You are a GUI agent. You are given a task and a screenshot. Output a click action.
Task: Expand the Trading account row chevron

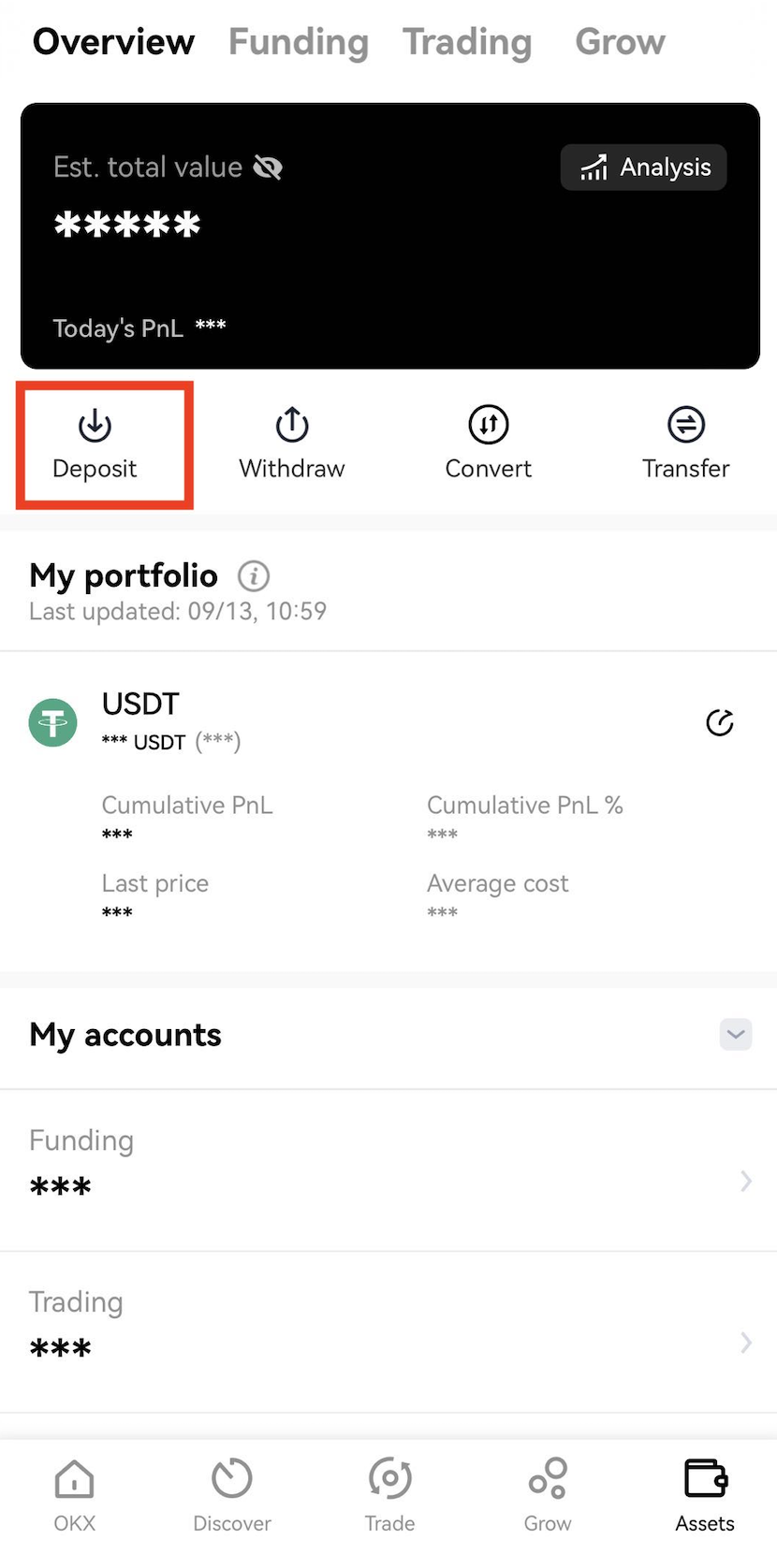746,1343
